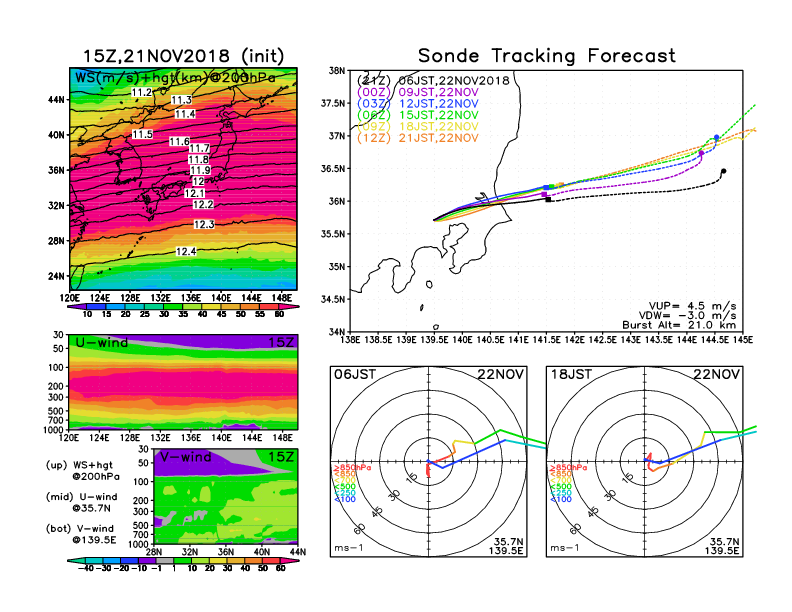Image resolution: width=792 pixels, height=612 pixels.
Task: Click the "15Z" label in the V-wind panel
Action: point(281,457)
